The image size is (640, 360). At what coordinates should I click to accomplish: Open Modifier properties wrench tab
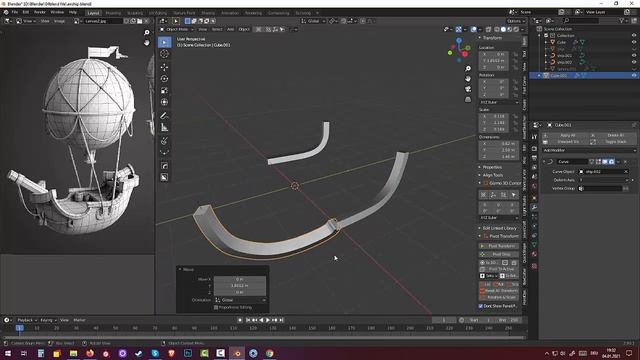(x=534, y=207)
